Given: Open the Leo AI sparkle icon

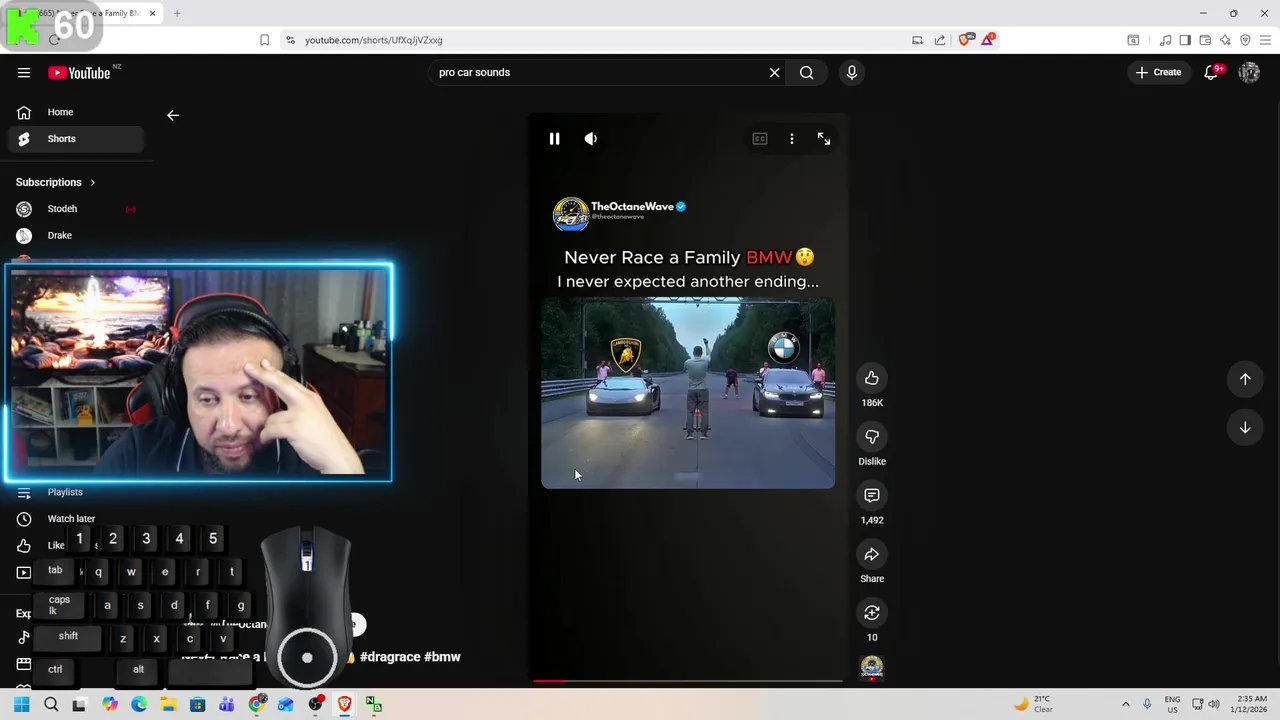Looking at the screenshot, I should click(x=1225, y=40).
